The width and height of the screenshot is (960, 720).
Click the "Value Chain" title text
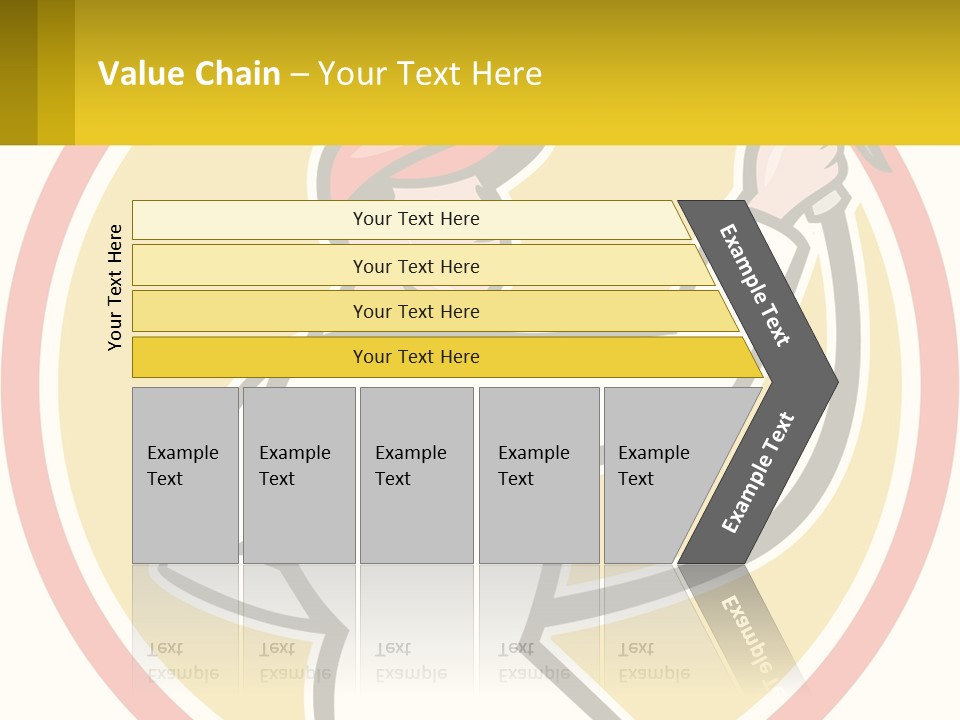[x=189, y=74]
